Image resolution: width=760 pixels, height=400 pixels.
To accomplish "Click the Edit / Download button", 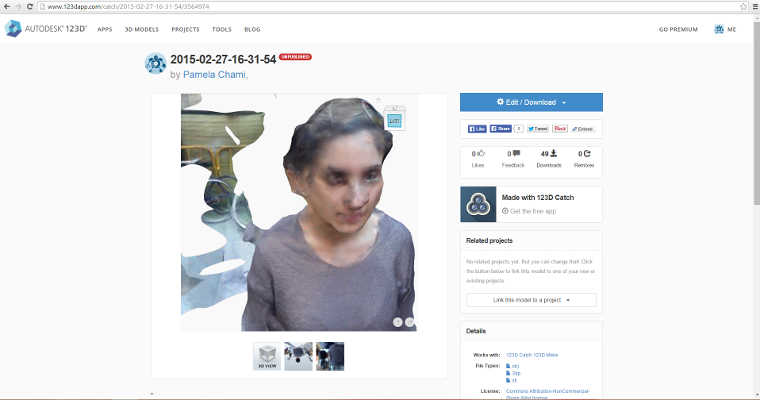I will (x=531, y=102).
